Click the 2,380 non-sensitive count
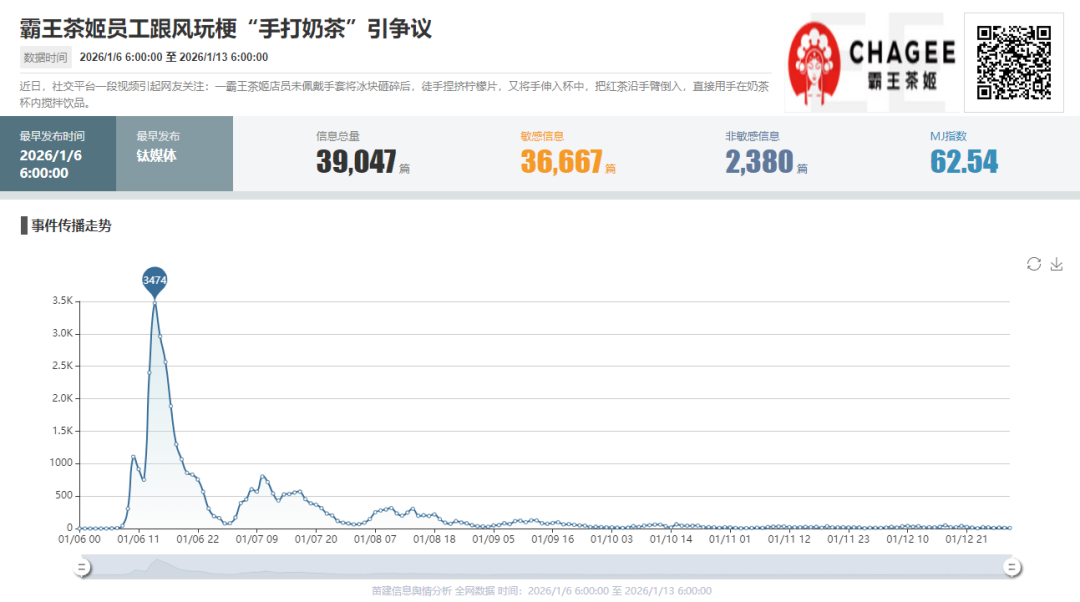The width and height of the screenshot is (1080, 602). point(759,162)
